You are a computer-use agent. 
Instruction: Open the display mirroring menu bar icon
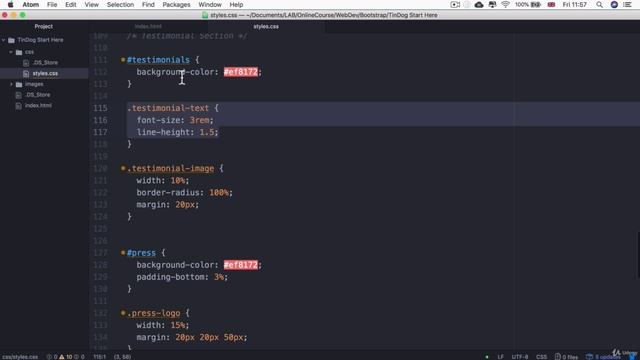tap(492, 4)
